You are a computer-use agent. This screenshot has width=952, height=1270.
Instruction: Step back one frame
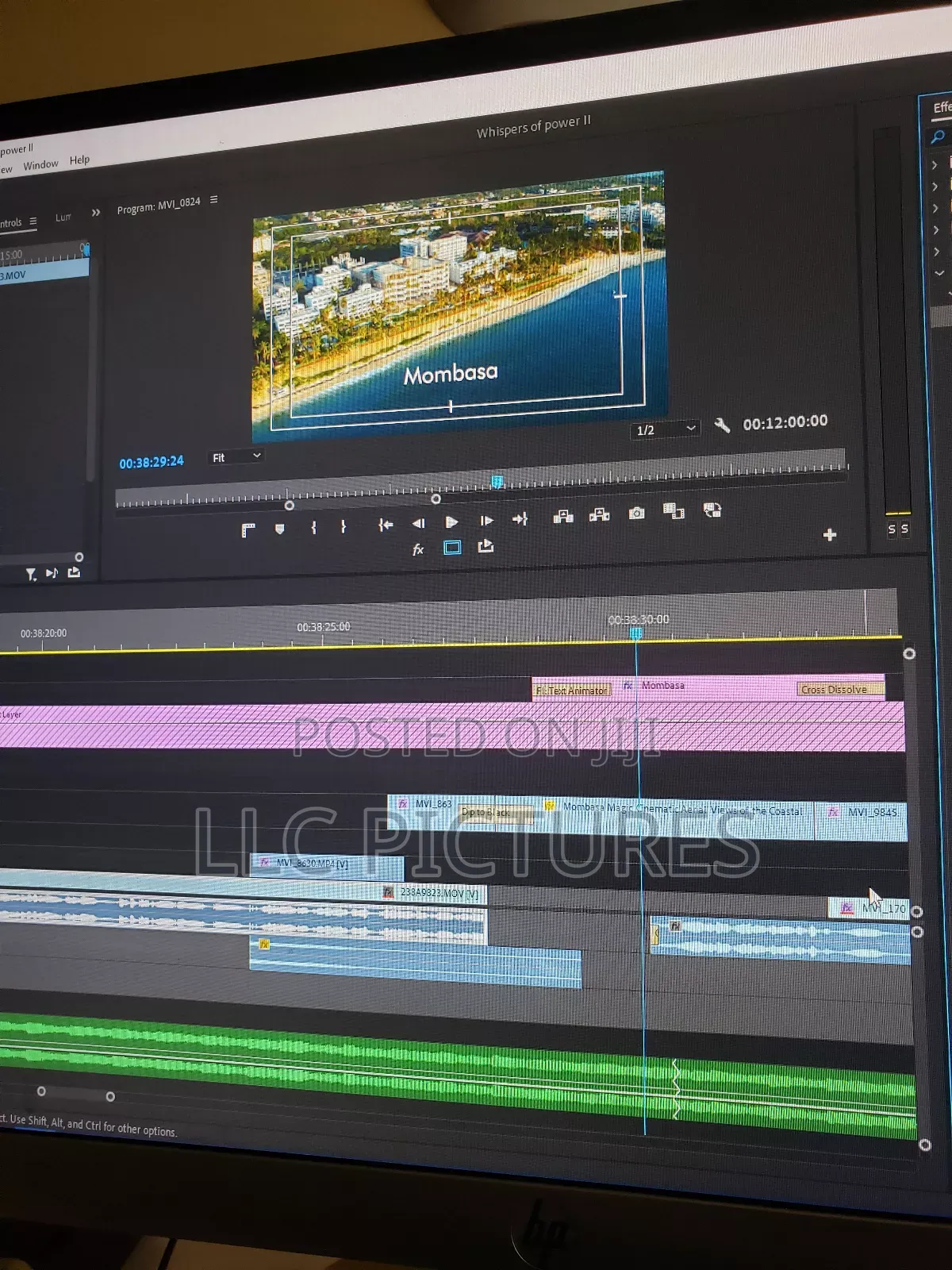click(419, 522)
